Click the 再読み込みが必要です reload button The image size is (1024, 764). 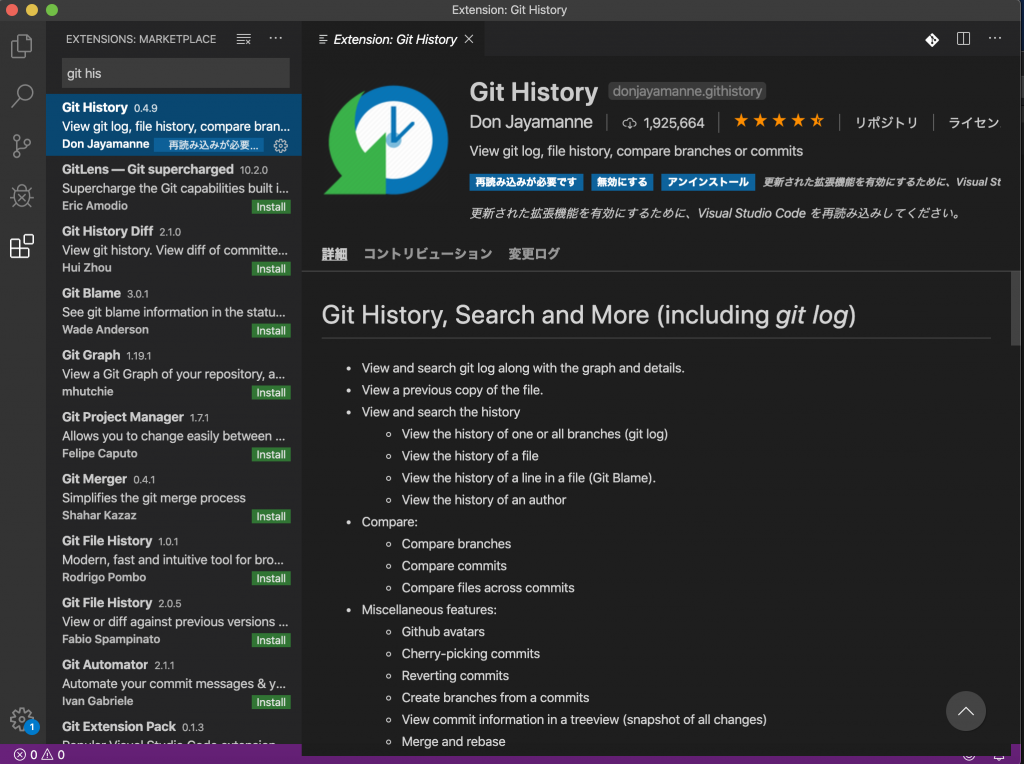pos(526,182)
